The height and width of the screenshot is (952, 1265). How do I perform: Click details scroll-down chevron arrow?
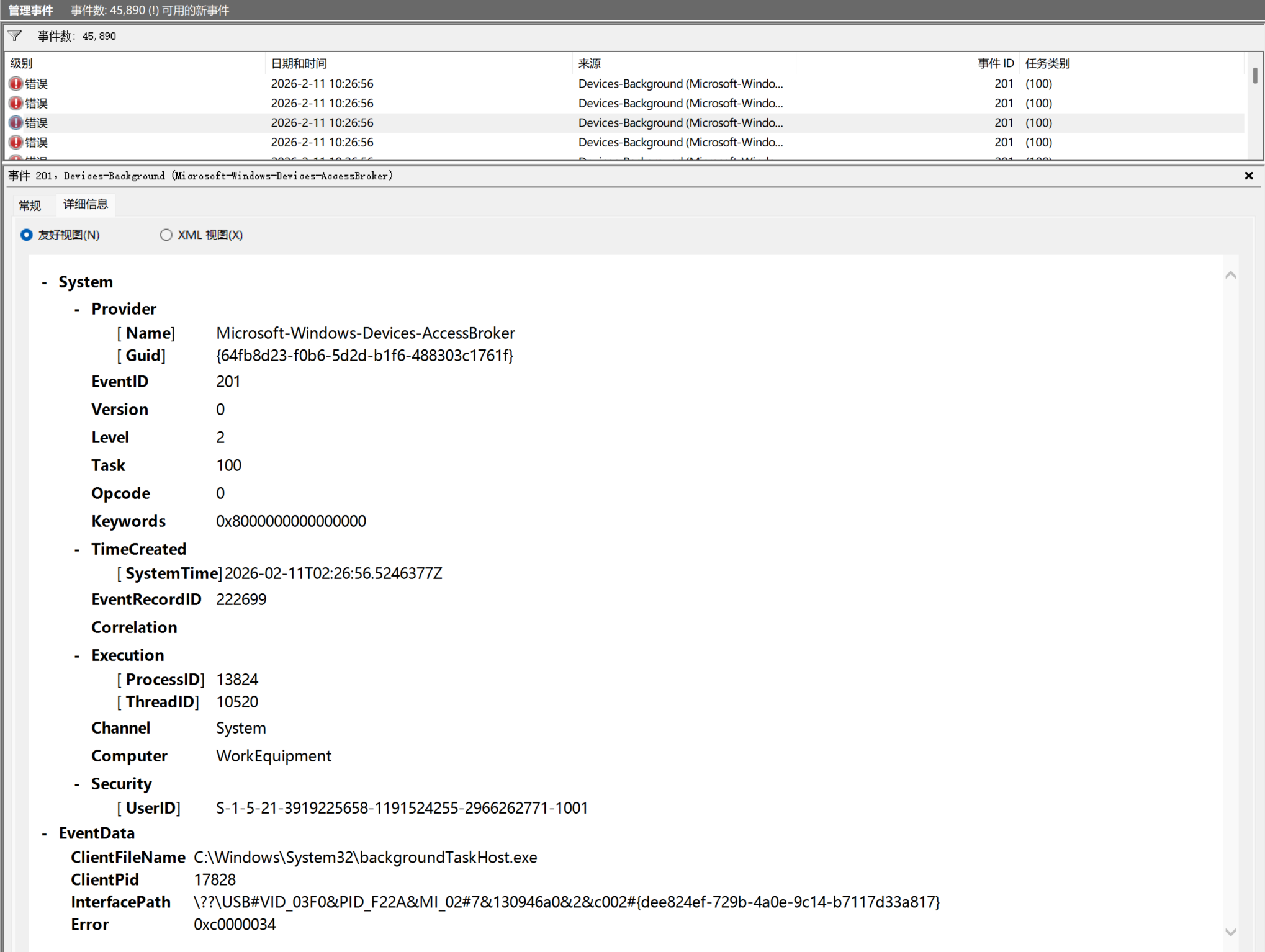pyautogui.click(x=1230, y=932)
